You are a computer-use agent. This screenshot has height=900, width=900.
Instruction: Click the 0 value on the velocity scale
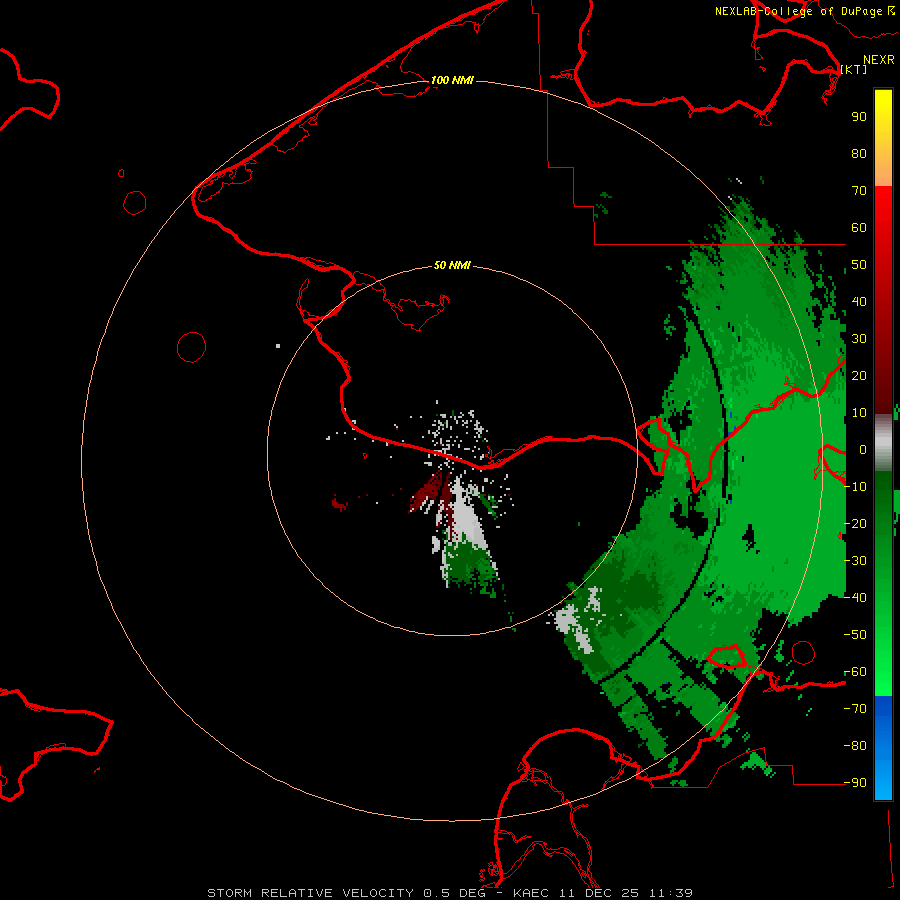tap(863, 450)
